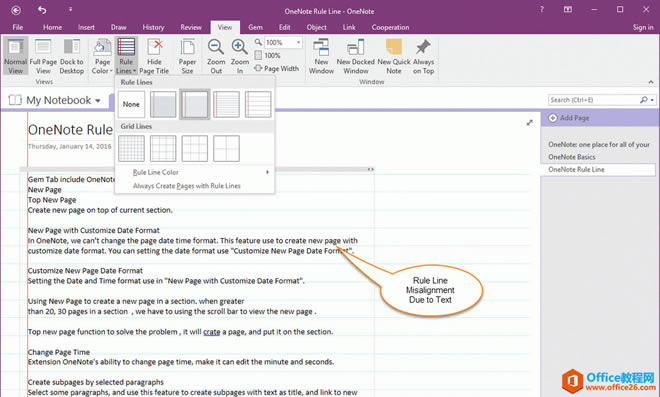Screen dimensions: 660x397
Task: Open Paper Size pane
Action: pos(187,56)
